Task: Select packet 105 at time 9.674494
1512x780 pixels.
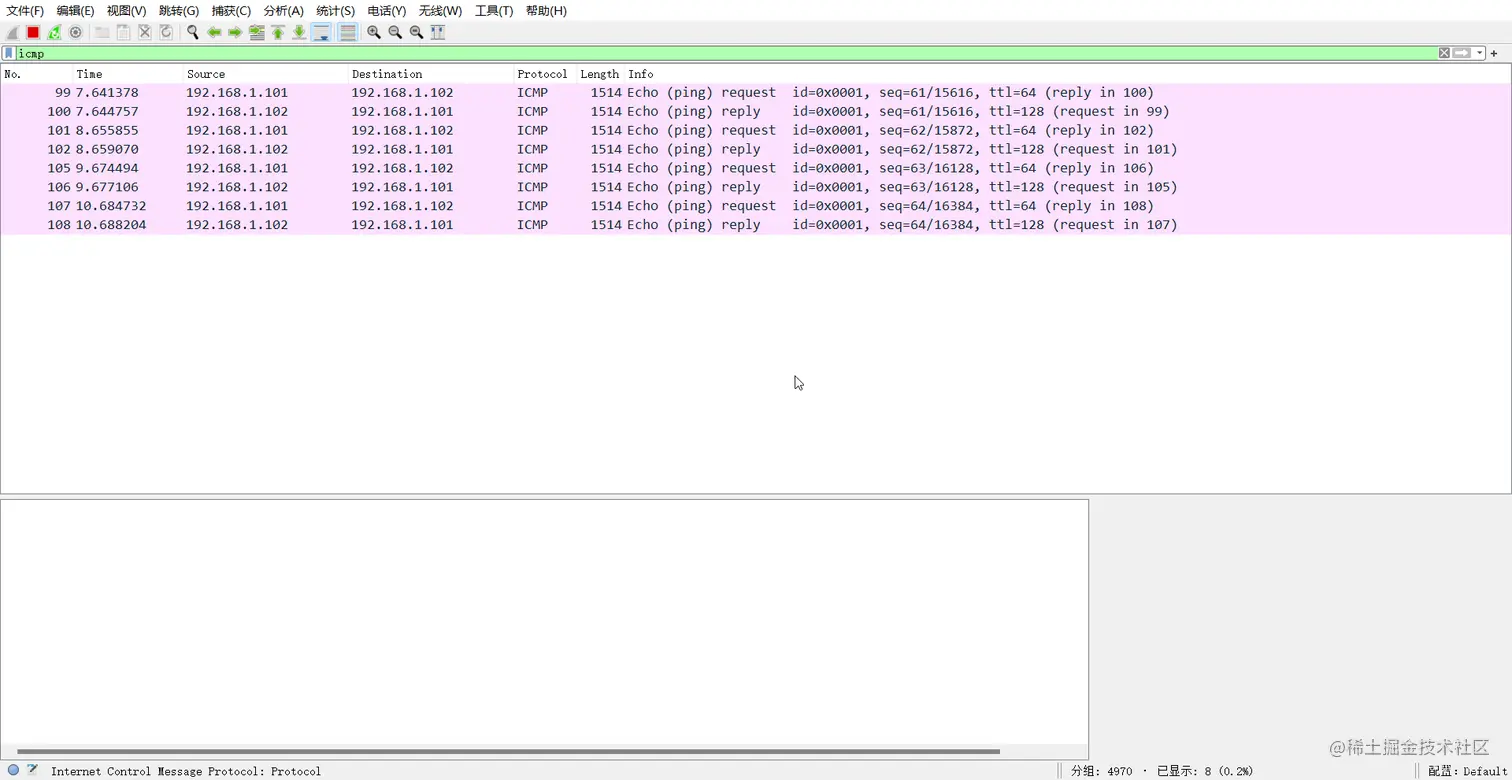Action: (755, 169)
